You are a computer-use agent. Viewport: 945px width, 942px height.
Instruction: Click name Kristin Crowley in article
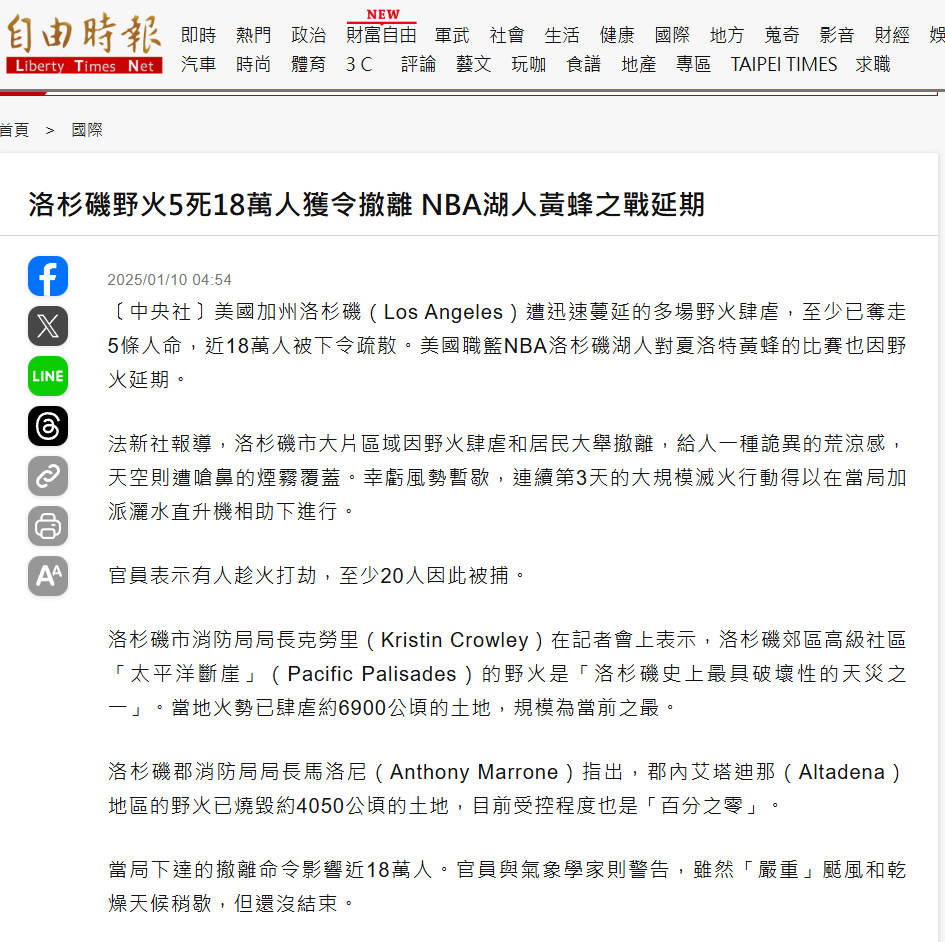tap(454, 639)
